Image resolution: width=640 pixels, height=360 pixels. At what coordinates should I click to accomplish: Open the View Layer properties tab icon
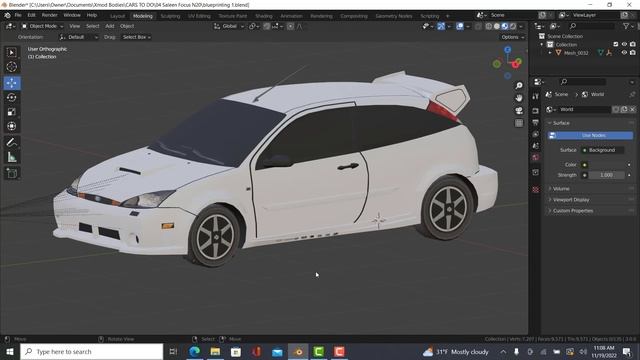(x=536, y=134)
